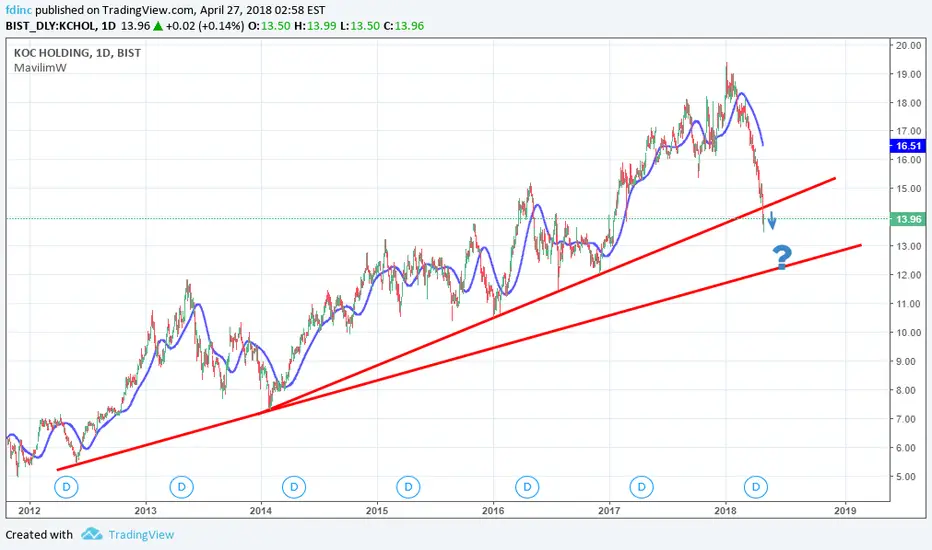Screen dimensions: 932x550
Task: Click the blue question mark annotation
Action: pos(782,257)
